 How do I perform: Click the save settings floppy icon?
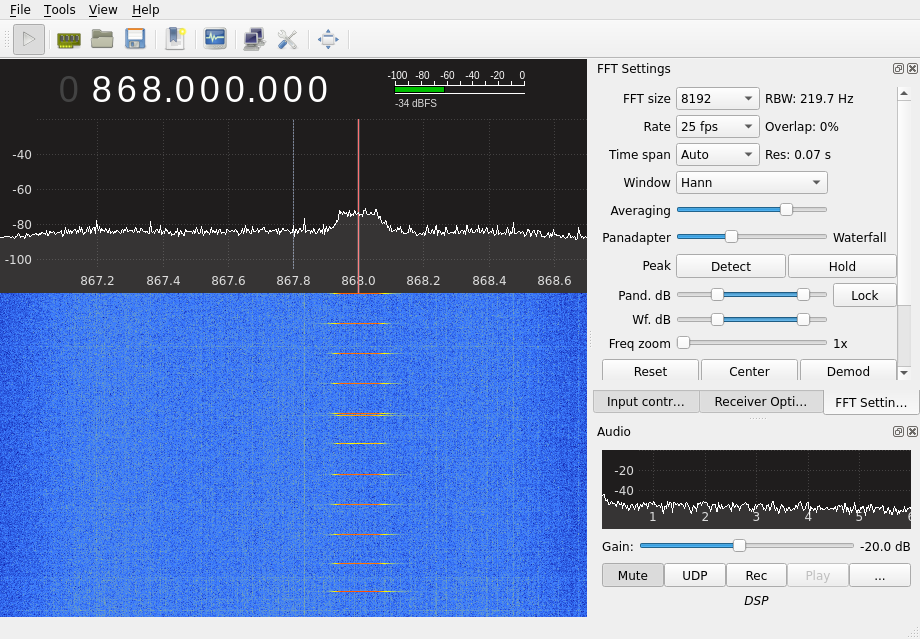(x=135, y=39)
